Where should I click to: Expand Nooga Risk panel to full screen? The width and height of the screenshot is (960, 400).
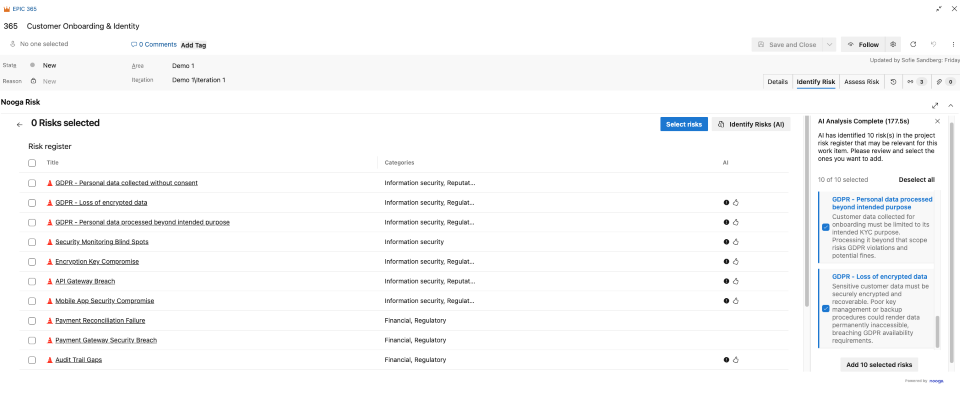[935, 104]
